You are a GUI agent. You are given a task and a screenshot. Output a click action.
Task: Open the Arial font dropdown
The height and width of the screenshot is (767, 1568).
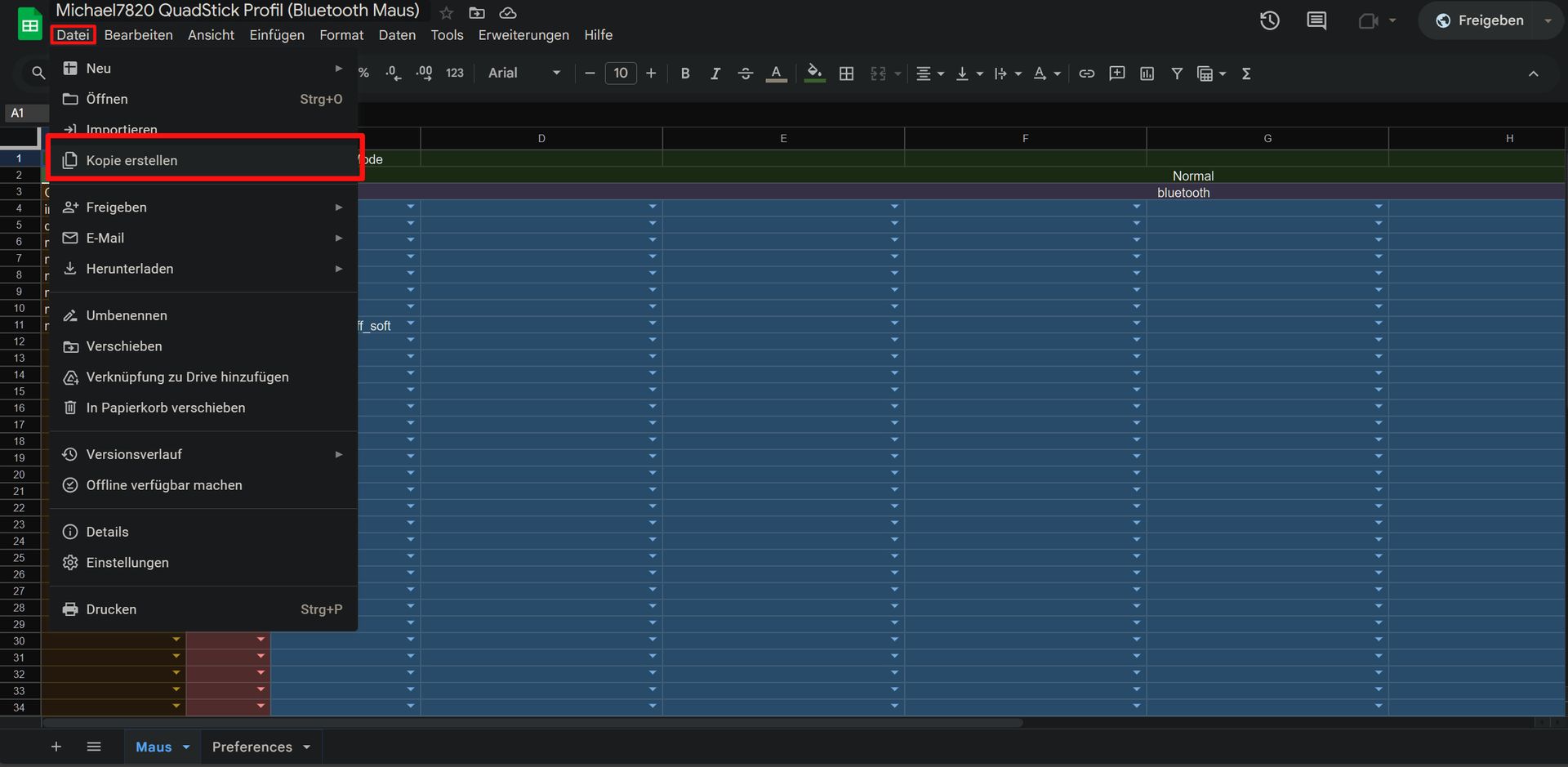[x=523, y=74]
